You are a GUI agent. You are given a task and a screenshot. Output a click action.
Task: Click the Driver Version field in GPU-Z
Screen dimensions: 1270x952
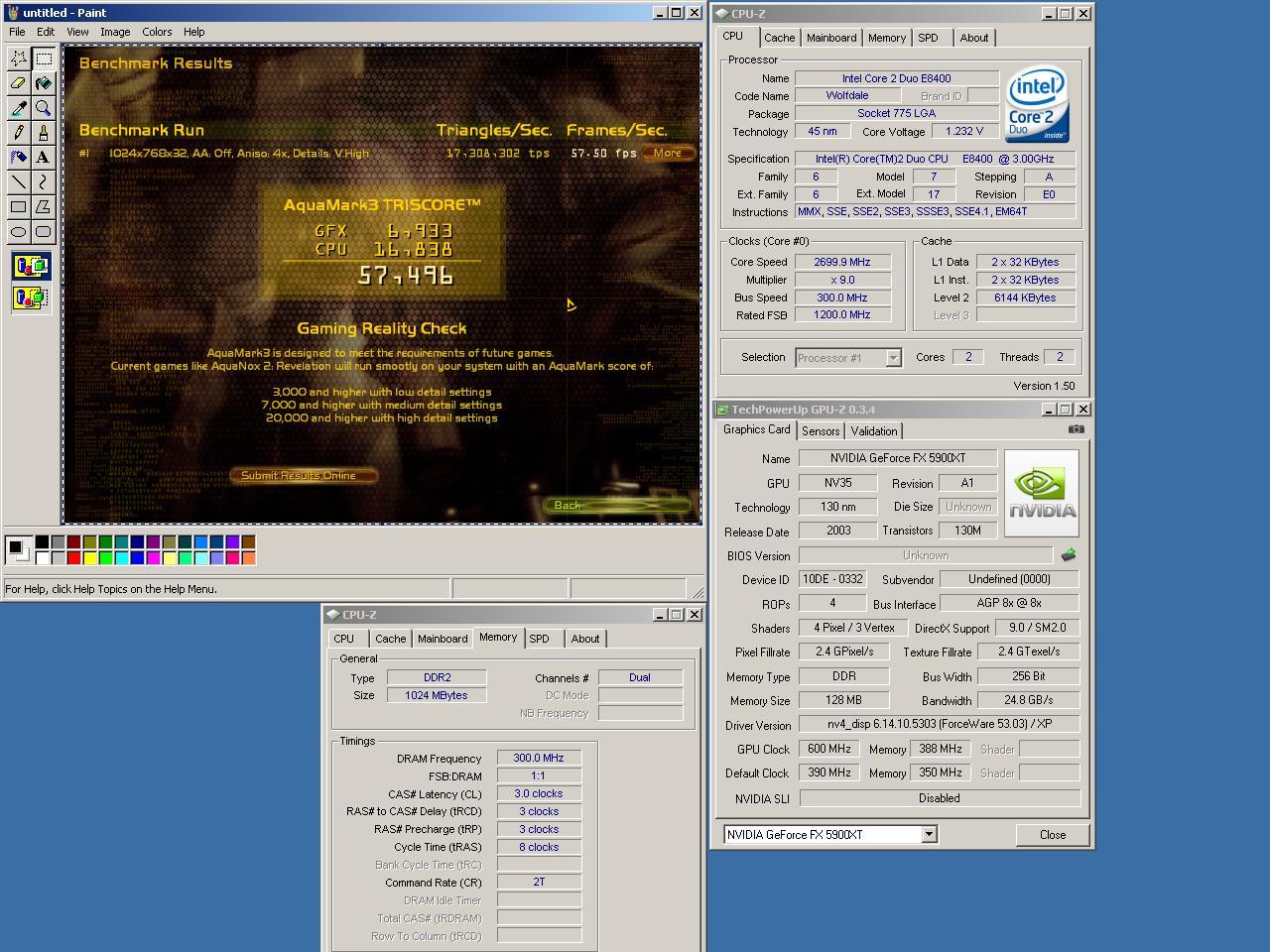click(x=940, y=725)
